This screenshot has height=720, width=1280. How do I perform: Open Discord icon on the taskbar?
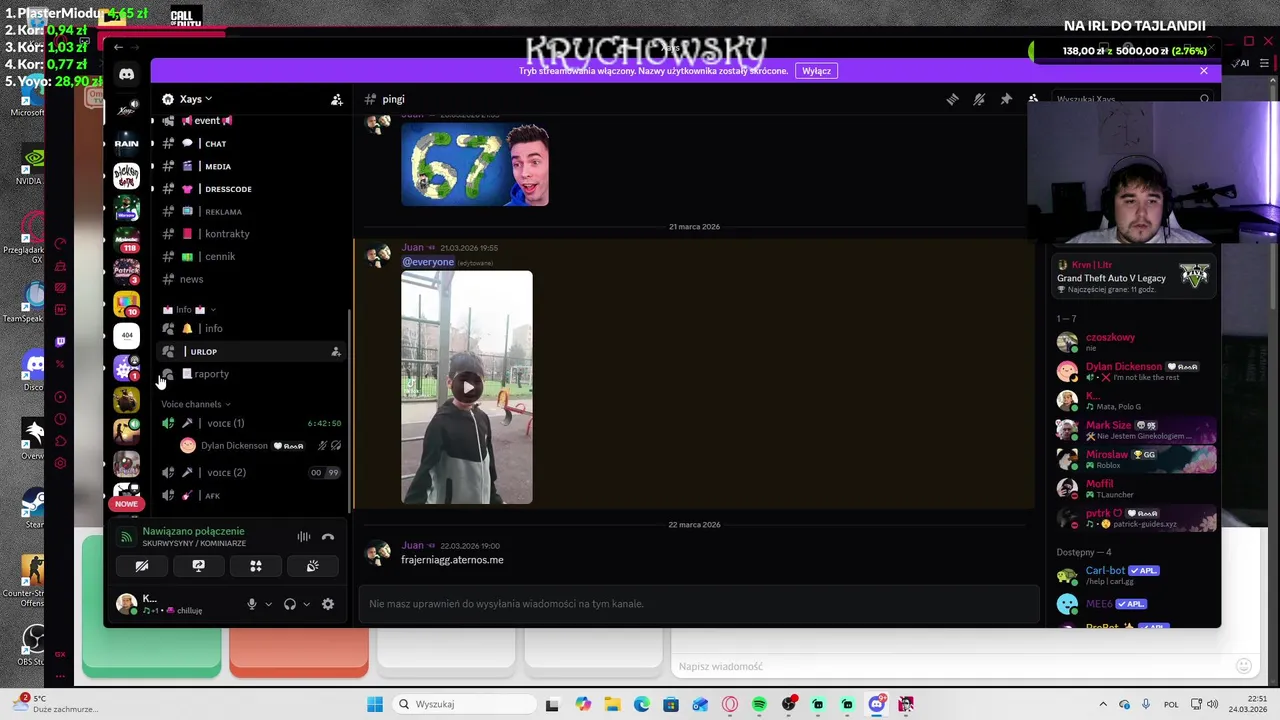point(876,704)
